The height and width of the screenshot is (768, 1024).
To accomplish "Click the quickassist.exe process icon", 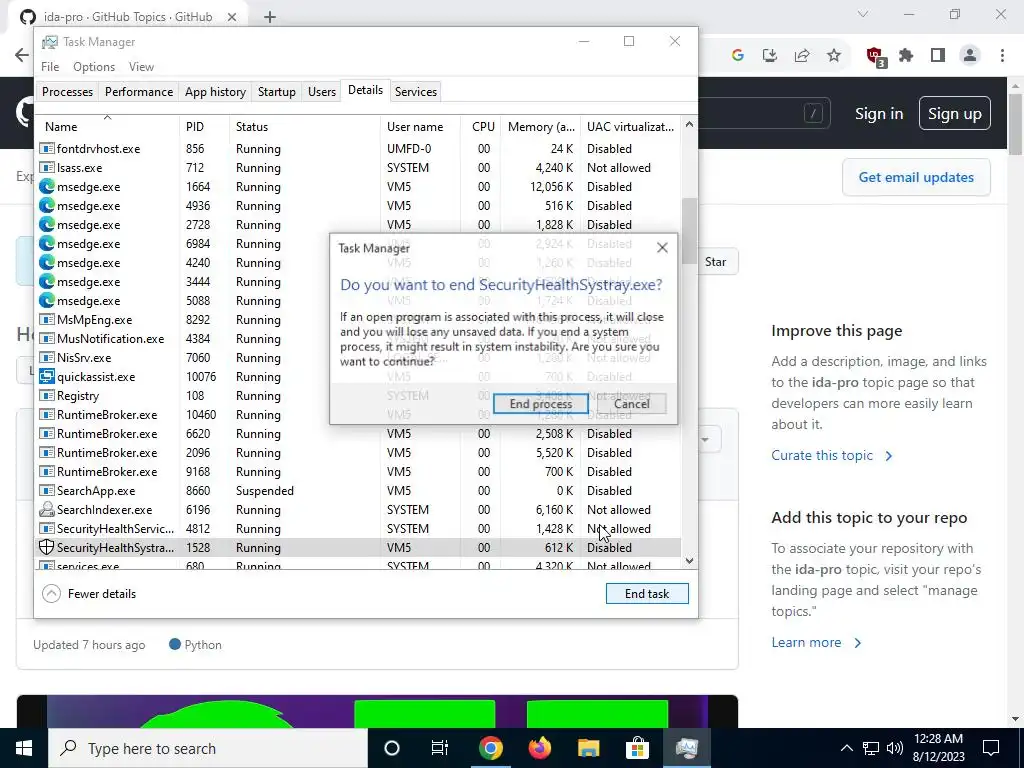I will [x=46, y=377].
